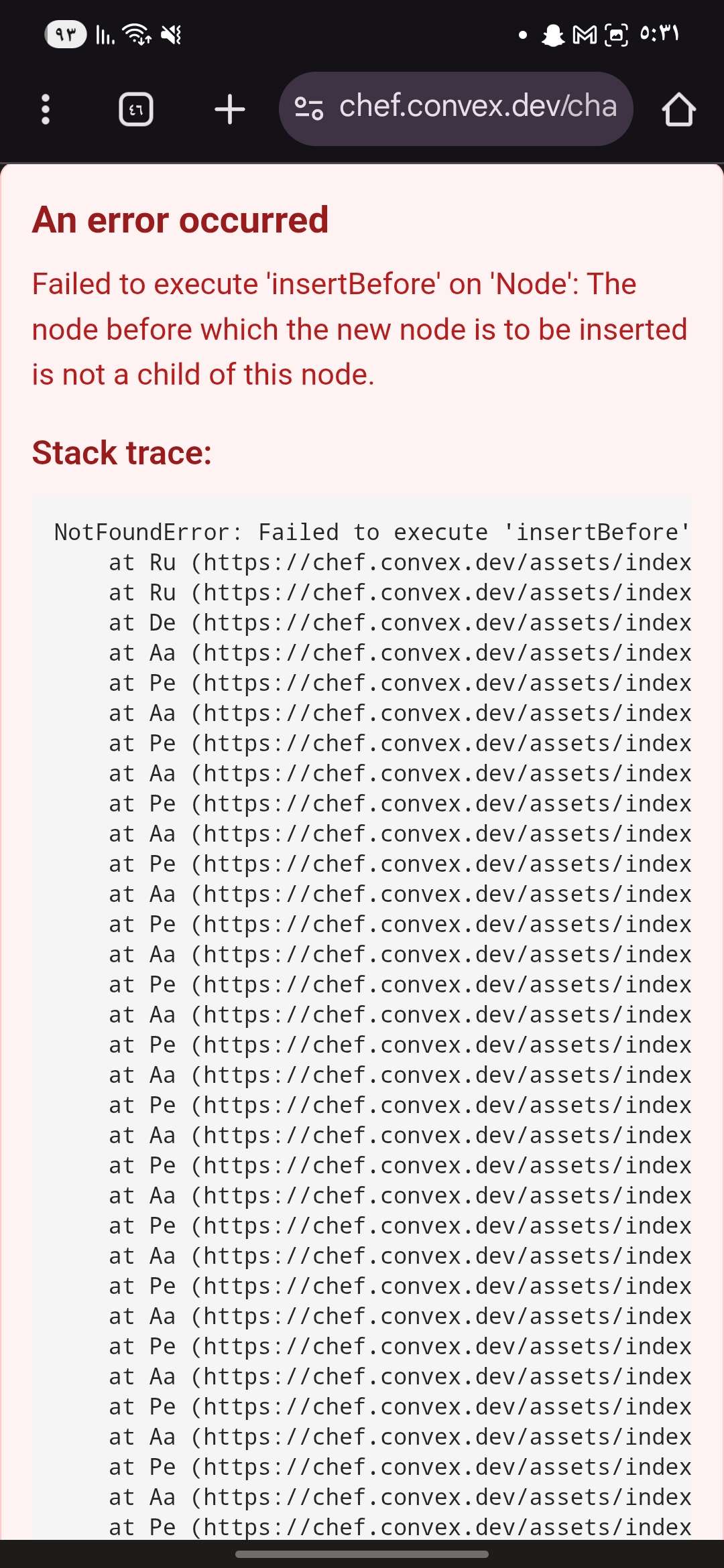The image size is (724, 1568).
Task: Open the browser three-dot menu
Action: (x=46, y=109)
